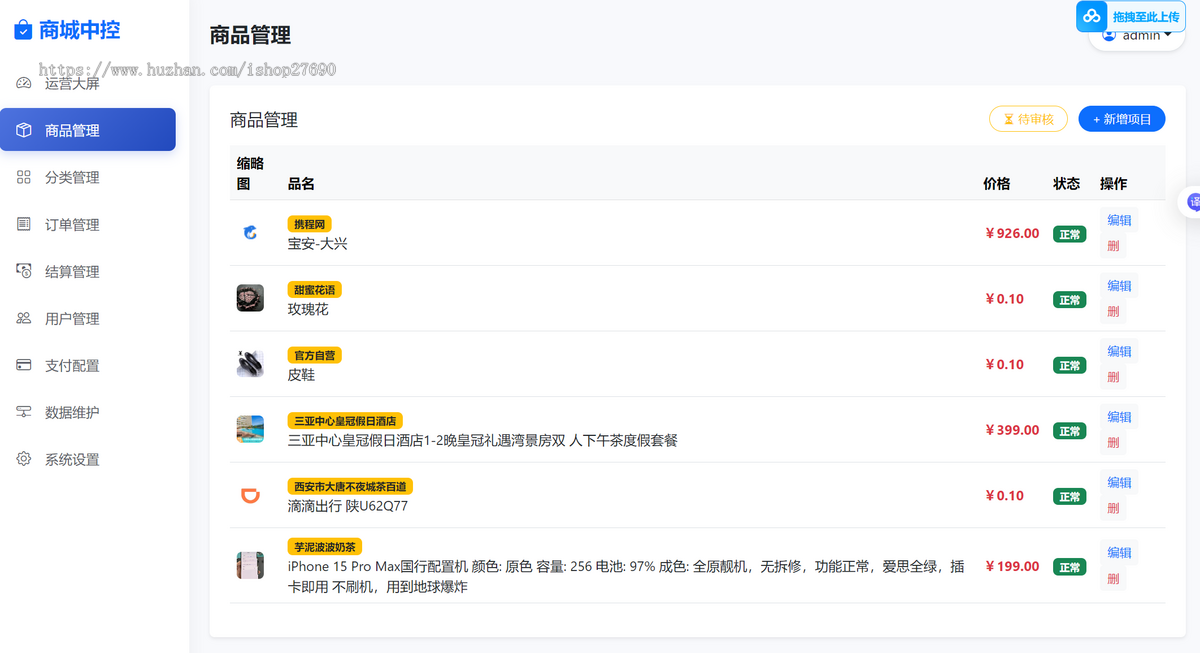Viewport: 1200px width, 653px height.
Task: Click the 滴滴出行 product thumbnail
Action: (250, 495)
